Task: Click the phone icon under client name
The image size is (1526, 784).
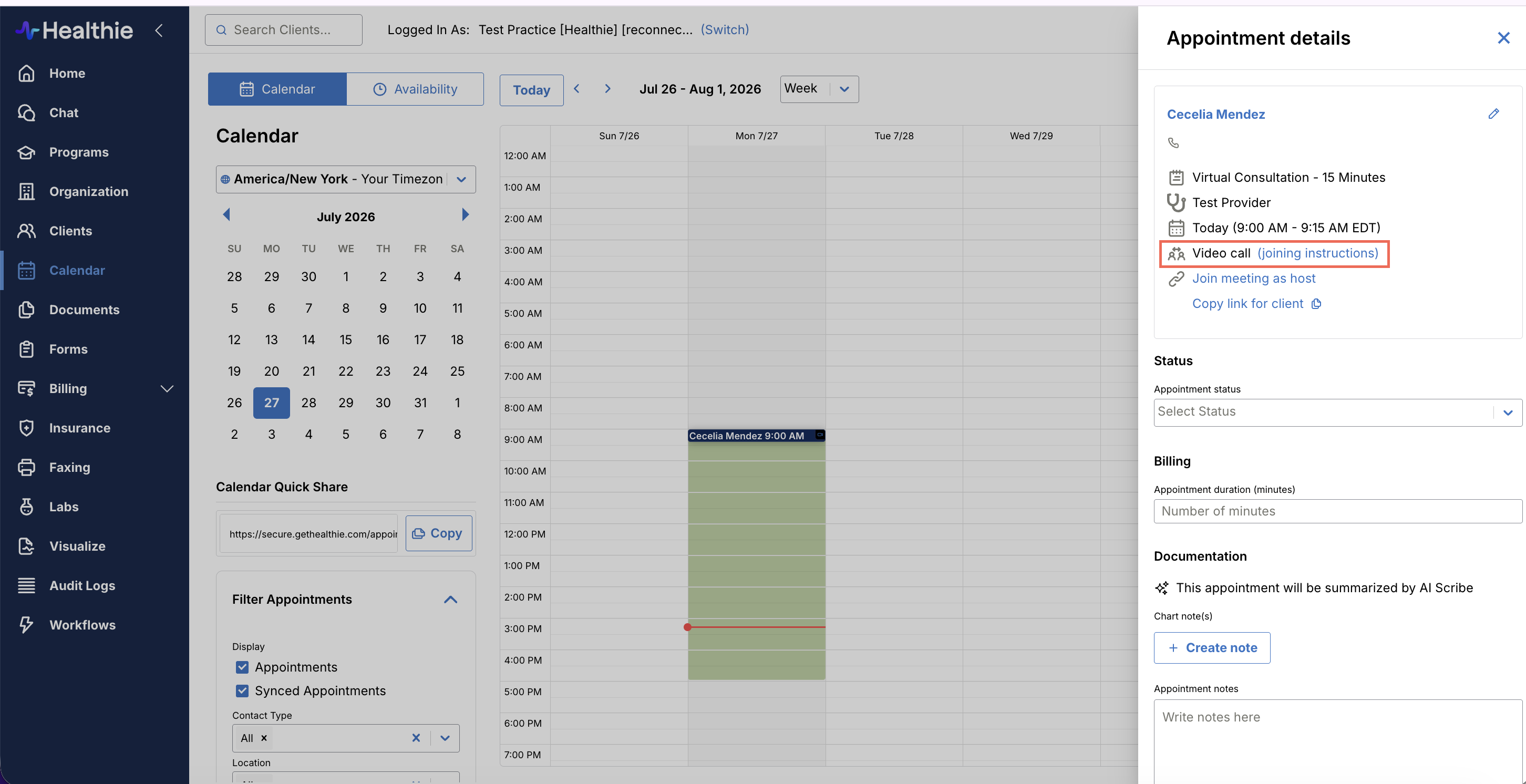Action: coord(1173,143)
